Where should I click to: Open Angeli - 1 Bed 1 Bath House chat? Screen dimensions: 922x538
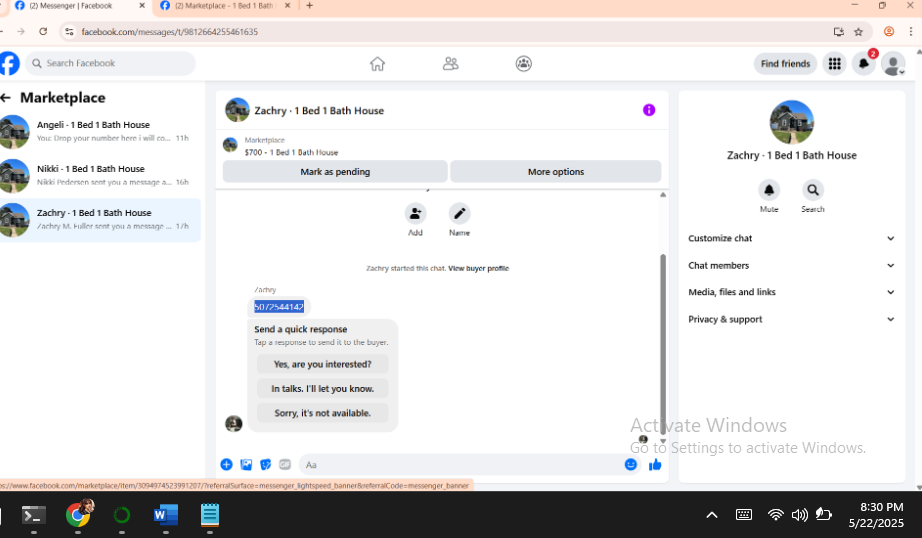(x=100, y=132)
